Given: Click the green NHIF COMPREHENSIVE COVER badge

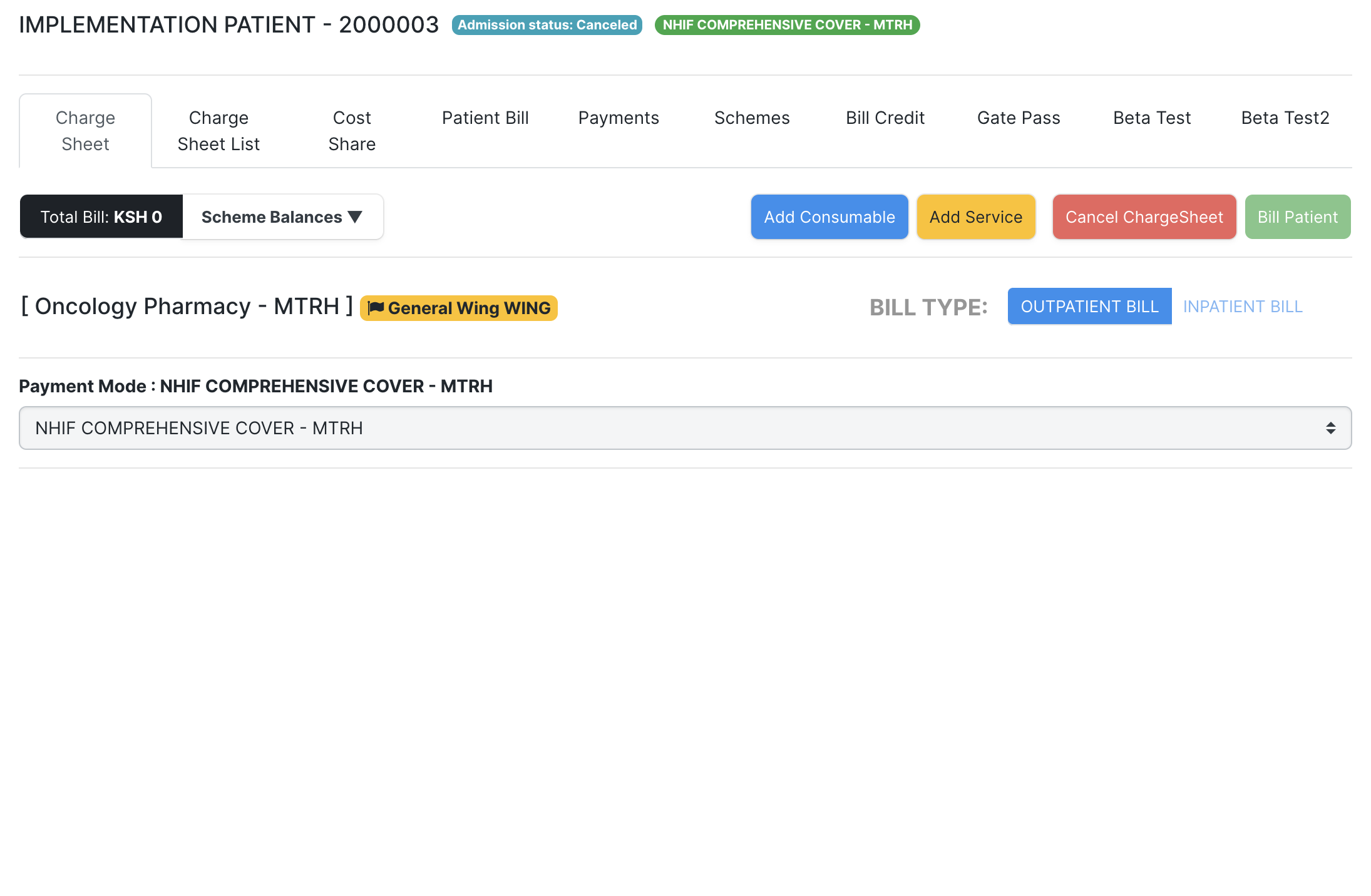Looking at the screenshot, I should point(788,25).
